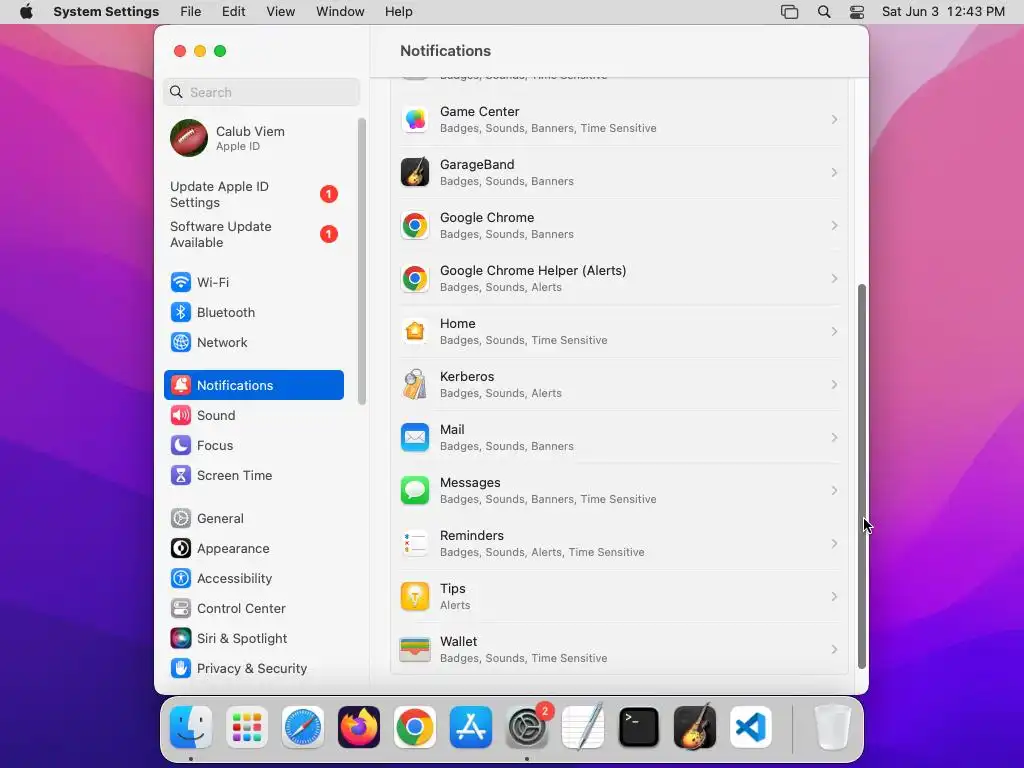Click the notifications list vertical scrollbar
The image size is (1024, 768).
[861, 476]
